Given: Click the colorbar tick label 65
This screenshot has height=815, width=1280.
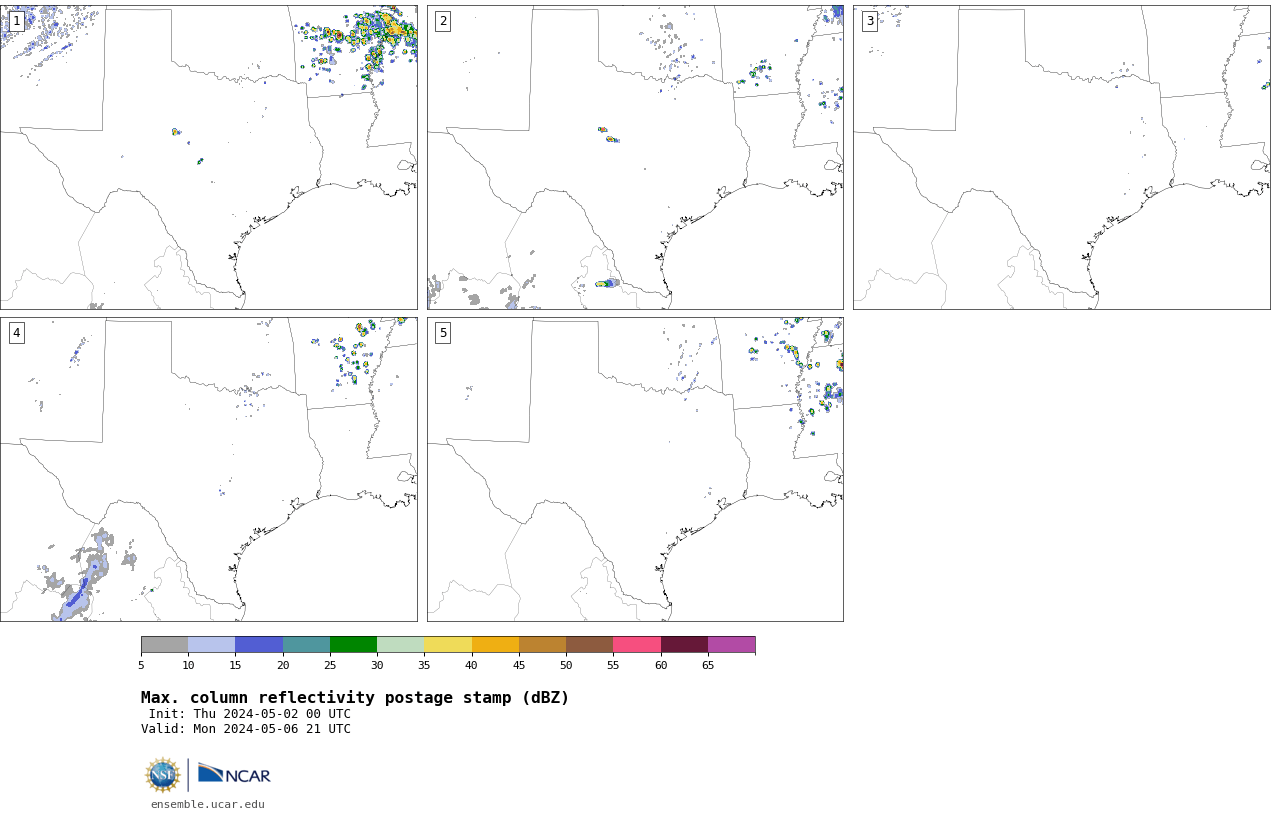Looking at the screenshot, I should click(708, 665).
